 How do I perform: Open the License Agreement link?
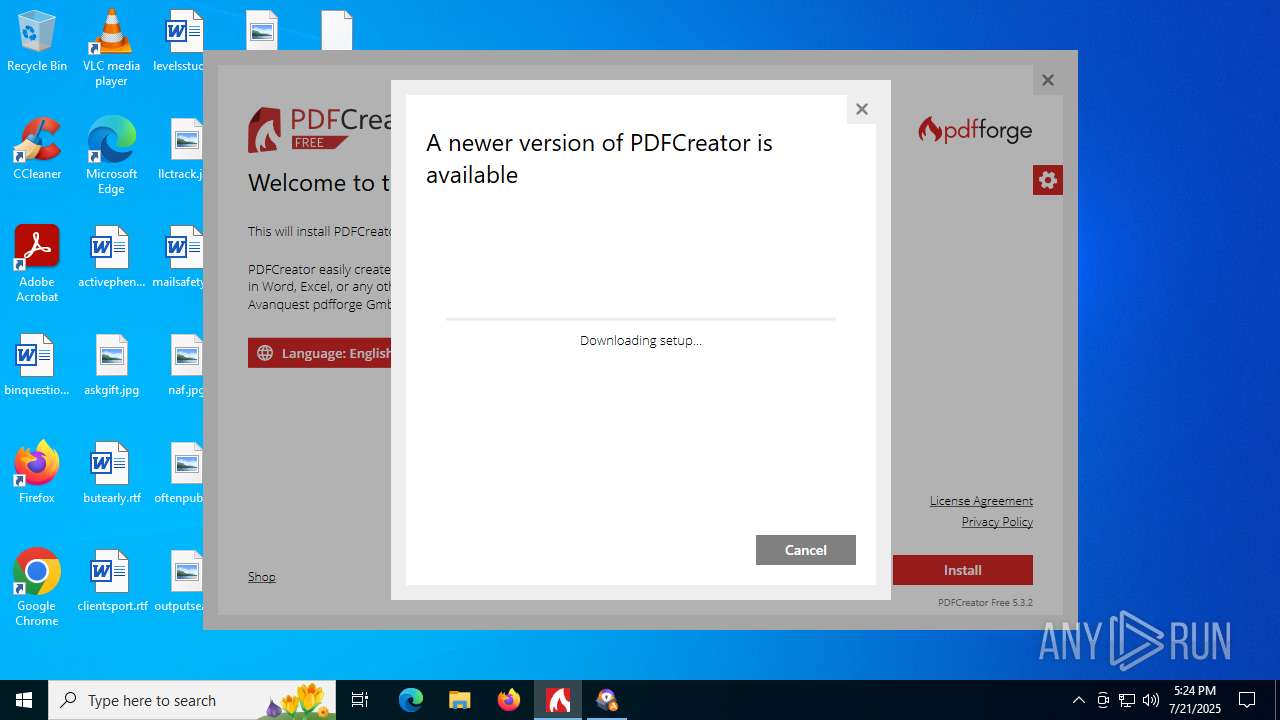[981, 501]
